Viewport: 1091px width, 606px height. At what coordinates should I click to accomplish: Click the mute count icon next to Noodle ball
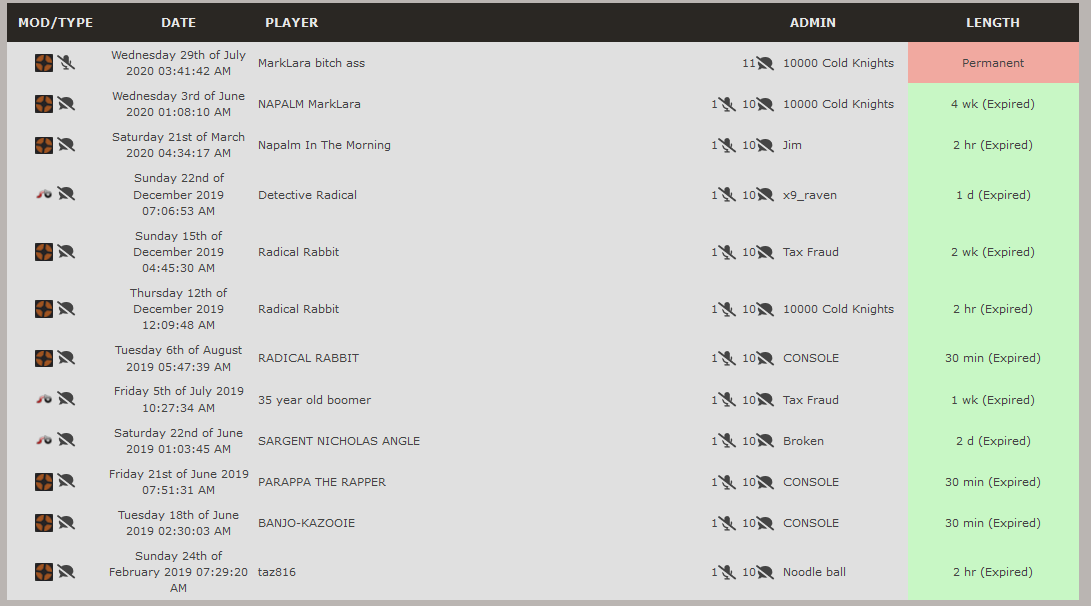(727, 572)
